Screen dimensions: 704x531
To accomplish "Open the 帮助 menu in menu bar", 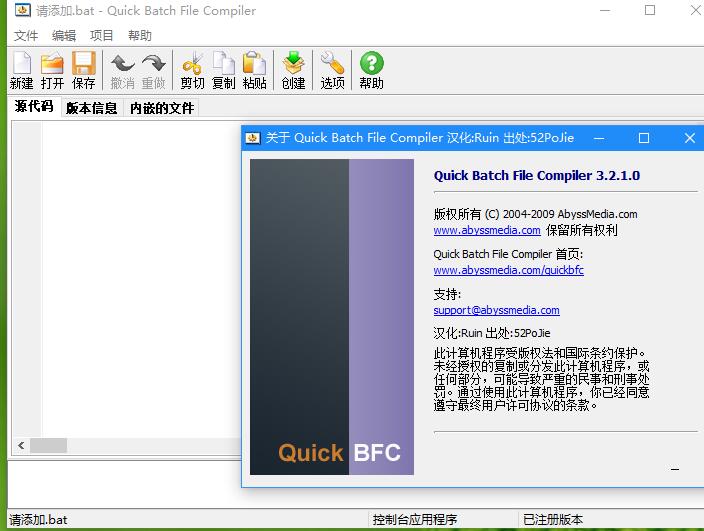I will click(140, 35).
